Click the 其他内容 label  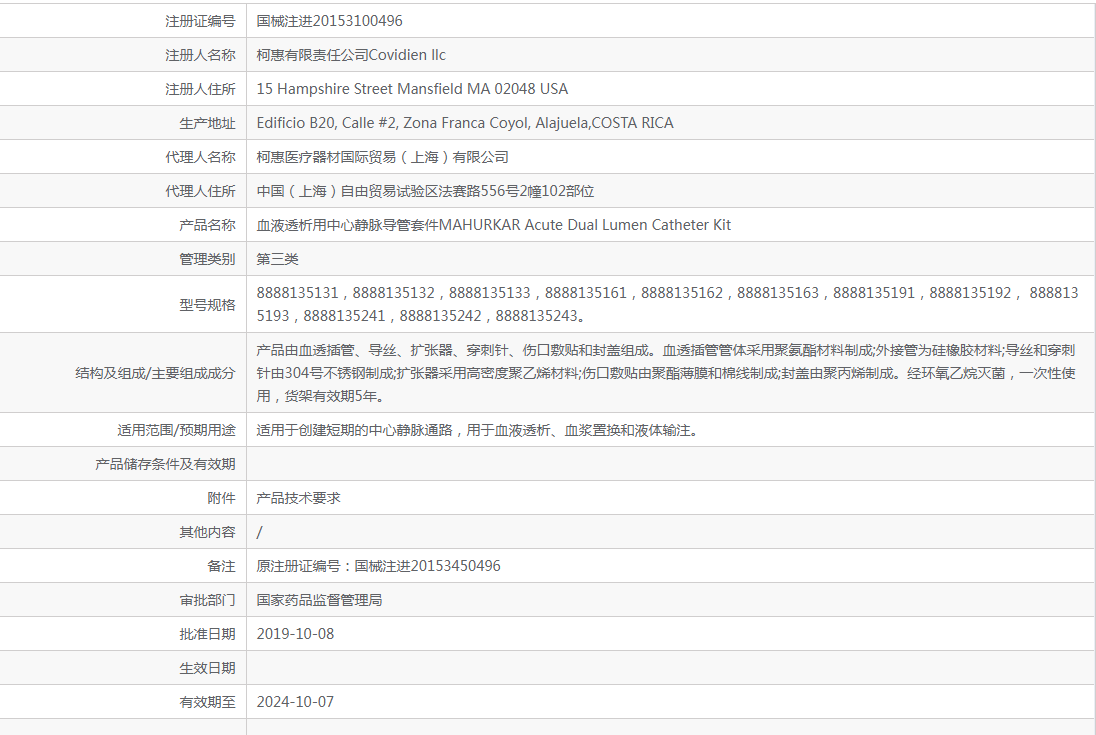[x=207, y=532]
